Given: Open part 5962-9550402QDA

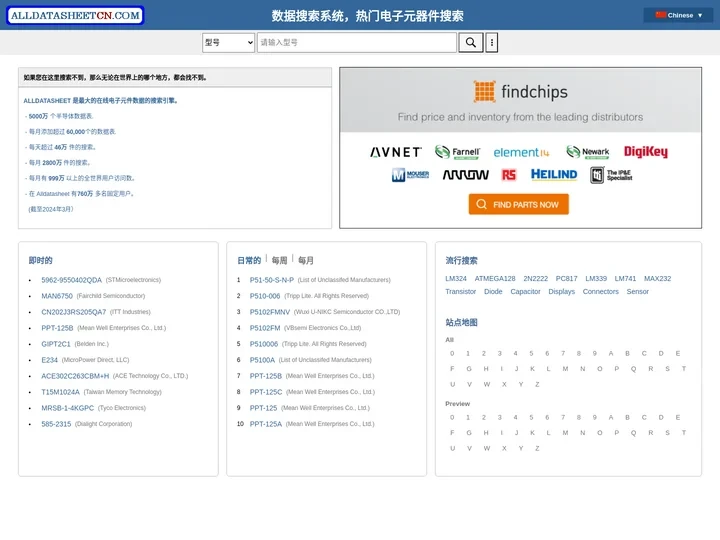Looking at the screenshot, I should pos(72,280).
